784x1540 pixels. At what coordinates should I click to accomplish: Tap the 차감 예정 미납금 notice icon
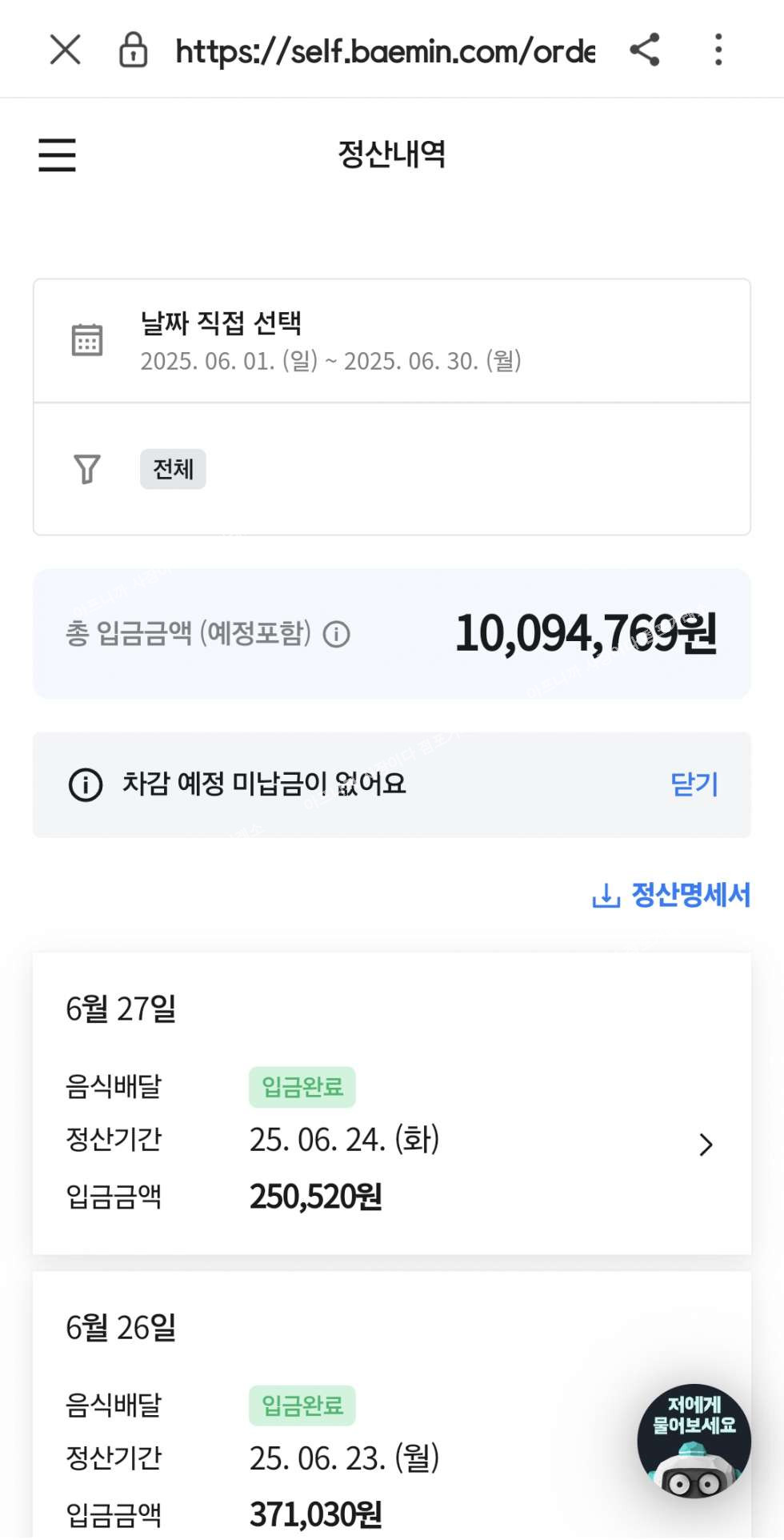click(86, 784)
